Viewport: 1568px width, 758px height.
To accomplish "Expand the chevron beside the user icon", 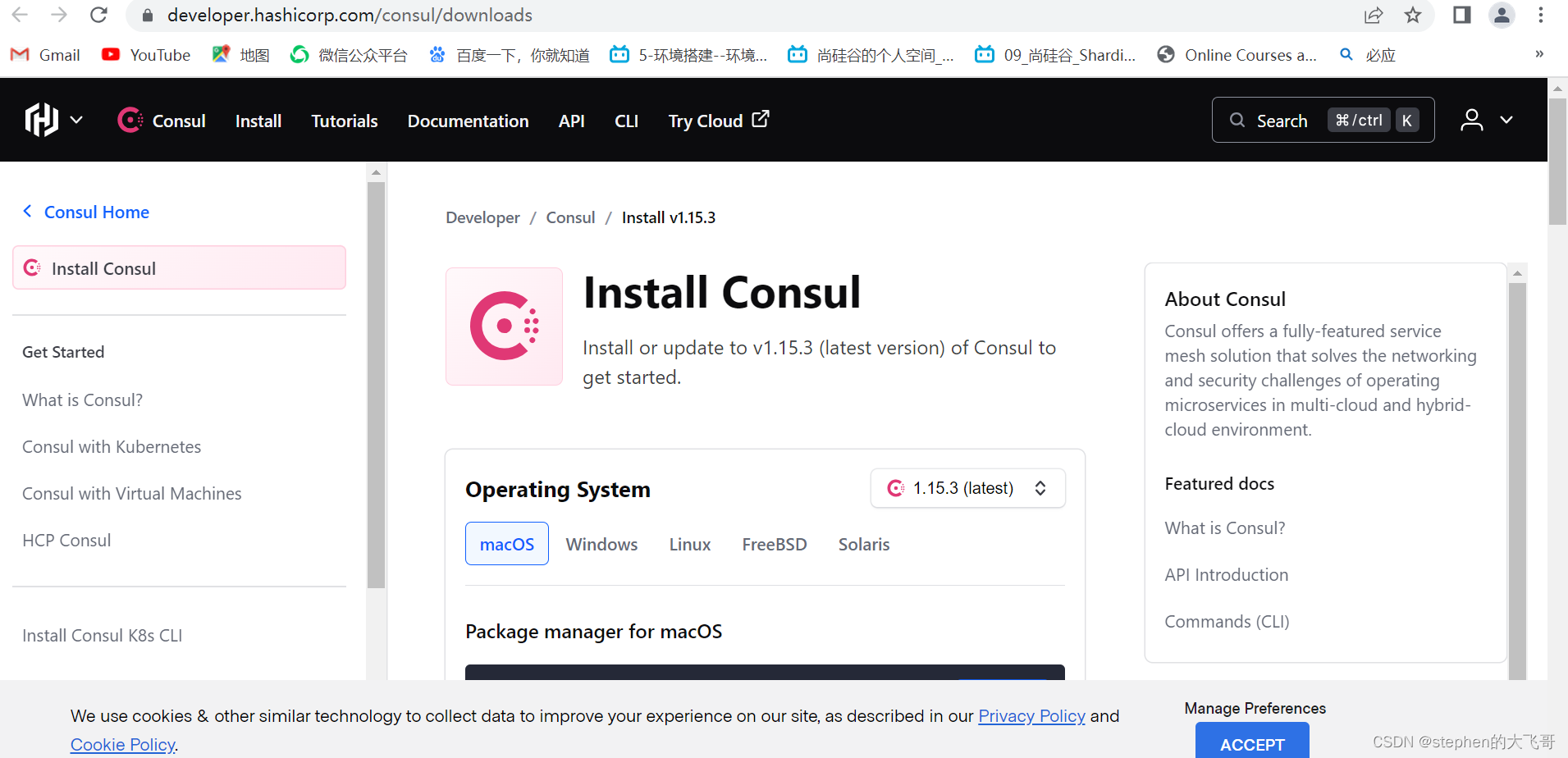I will point(1506,120).
